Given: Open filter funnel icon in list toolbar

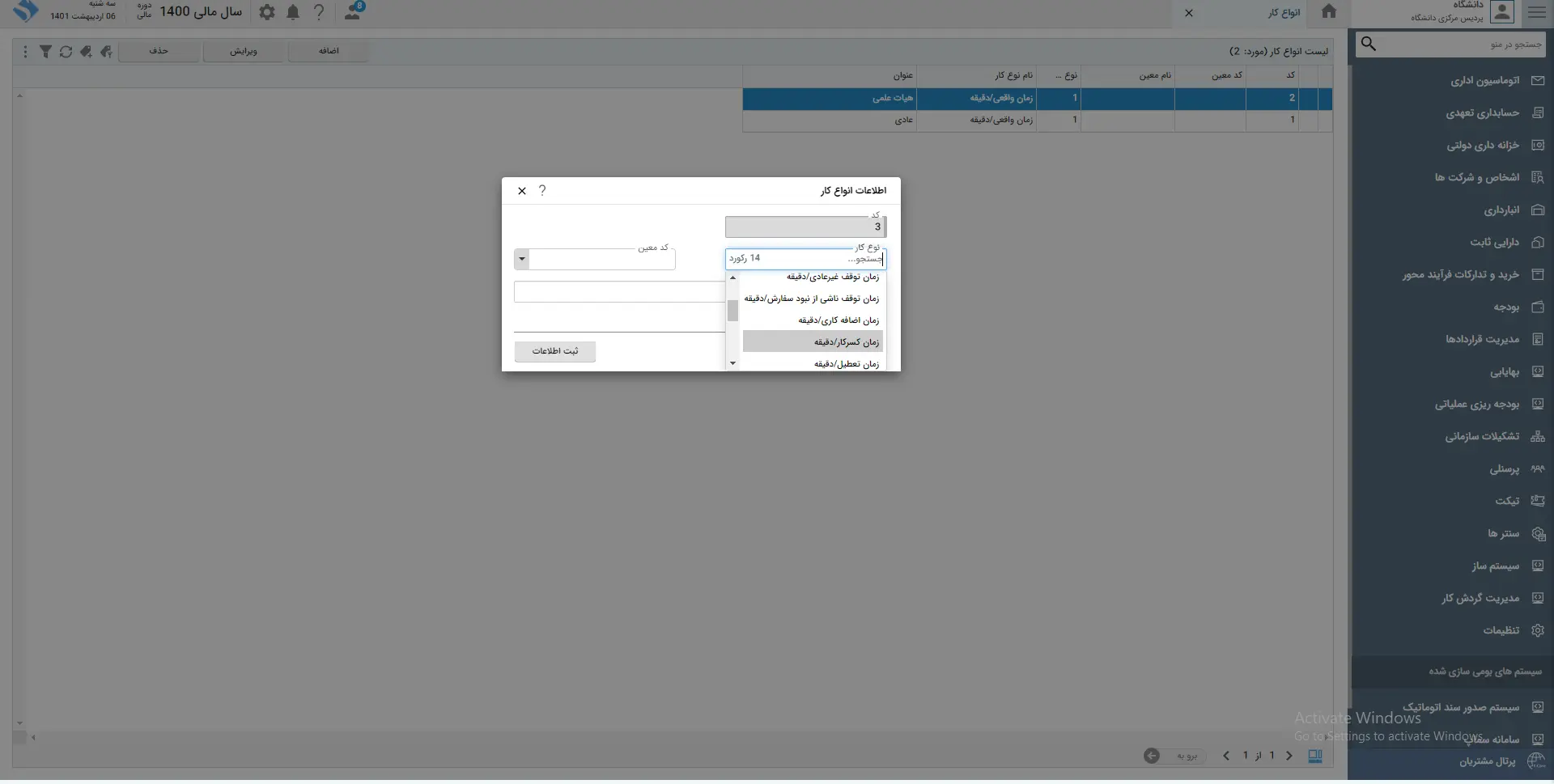Looking at the screenshot, I should [x=45, y=52].
